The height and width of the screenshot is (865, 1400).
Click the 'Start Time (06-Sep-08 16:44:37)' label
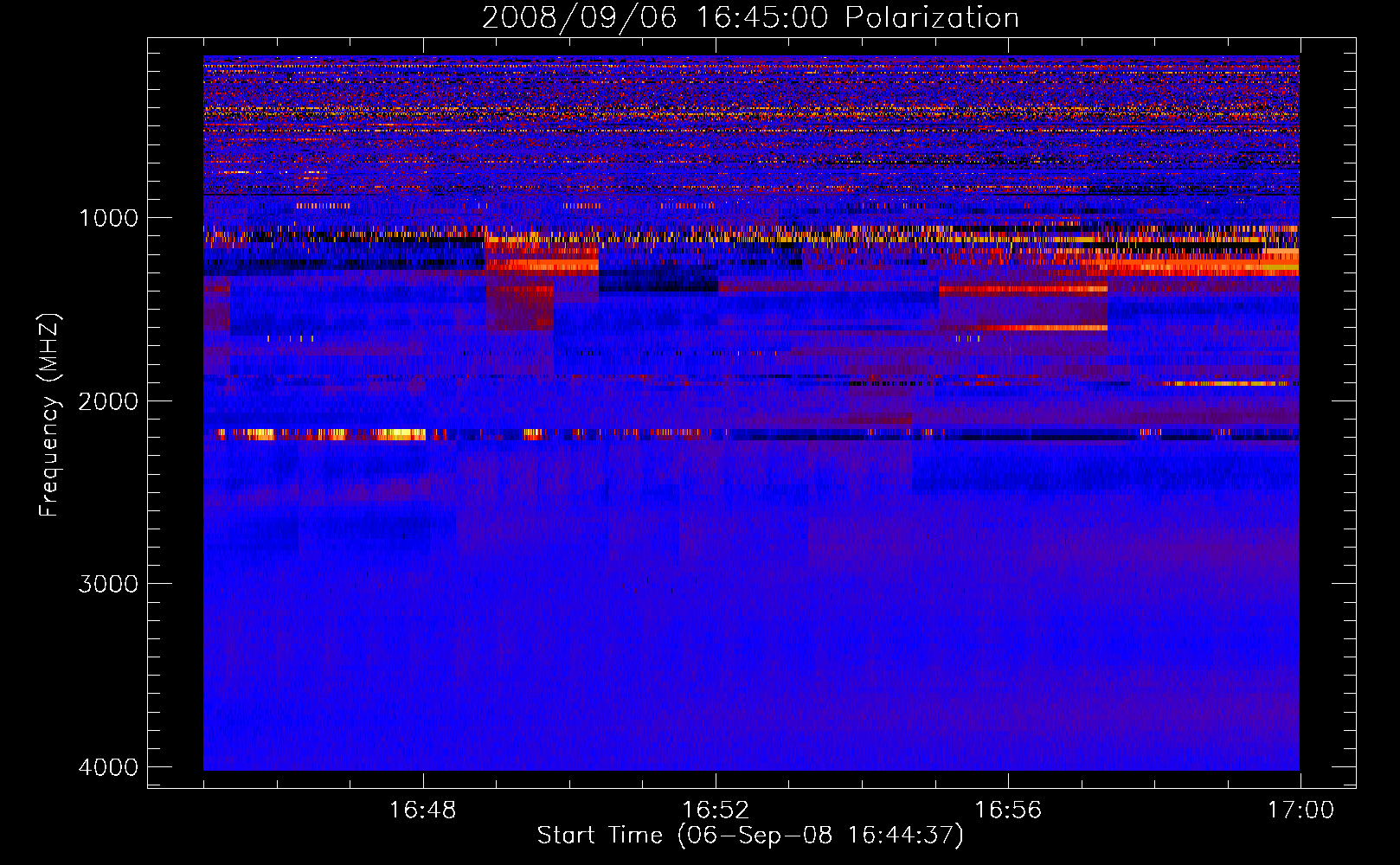click(x=750, y=836)
